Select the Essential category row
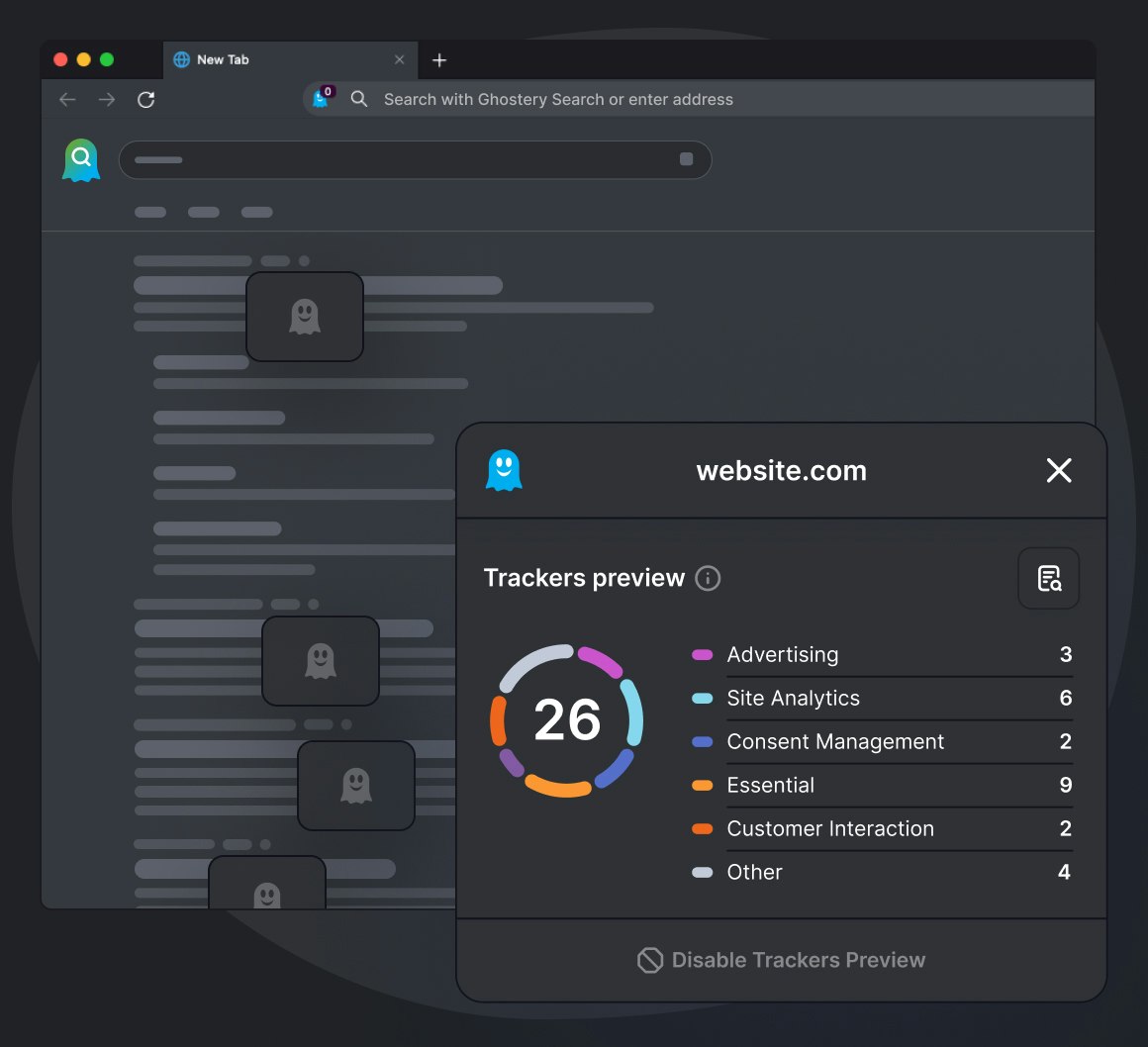Image resolution: width=1148 pixels, height=1047 pixels. click(x=882, y=785)
